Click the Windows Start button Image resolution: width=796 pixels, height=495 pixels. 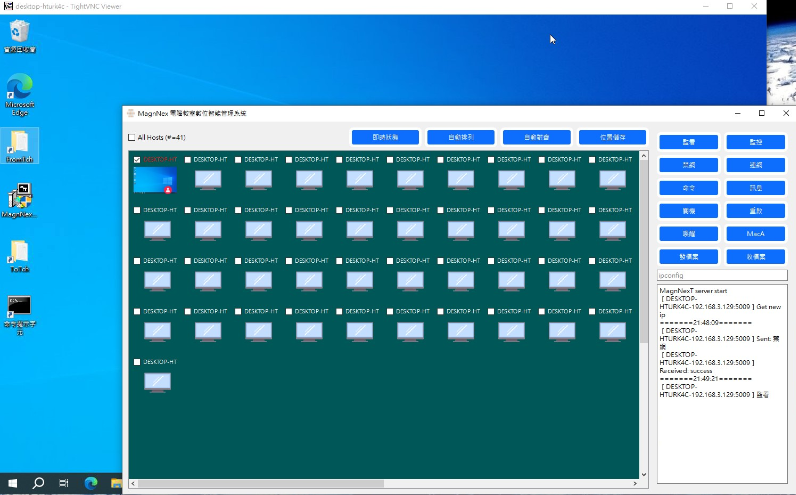click(x=11, y=484)
